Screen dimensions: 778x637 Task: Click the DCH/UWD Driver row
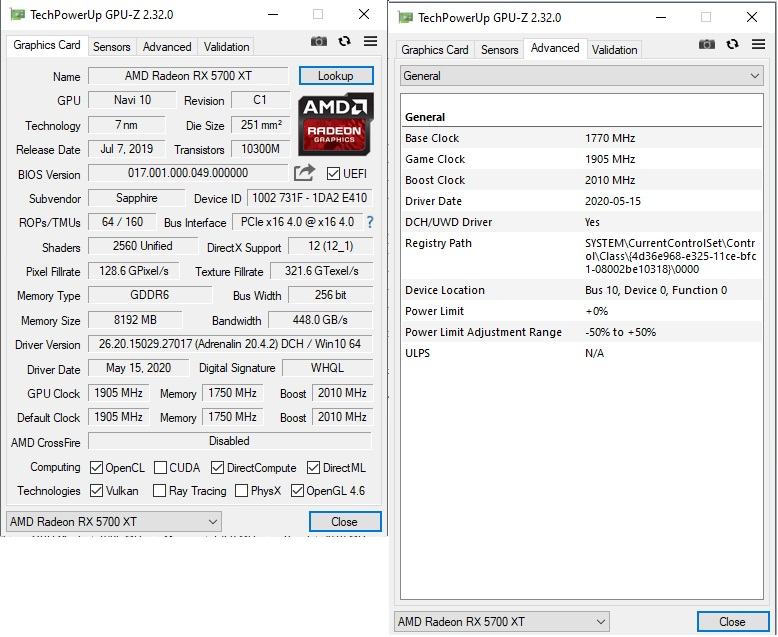582,222
